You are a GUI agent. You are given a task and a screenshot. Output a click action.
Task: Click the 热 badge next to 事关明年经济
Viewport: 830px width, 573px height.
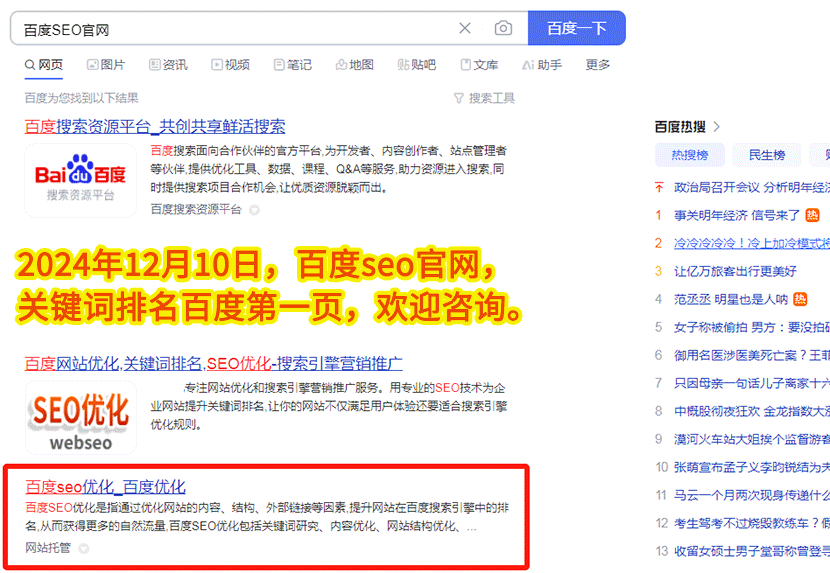click(812, 215)
